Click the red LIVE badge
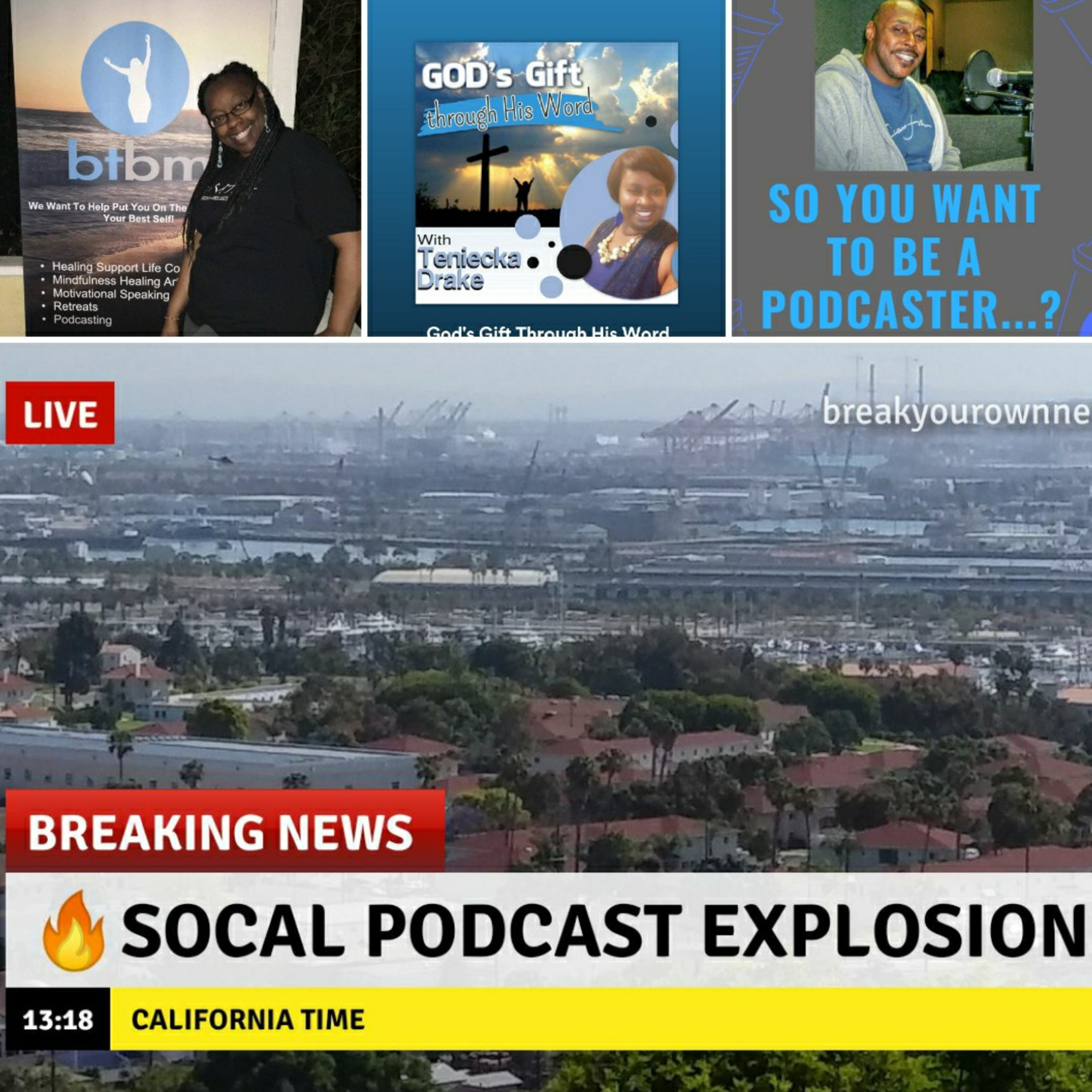 pos(60,413)
